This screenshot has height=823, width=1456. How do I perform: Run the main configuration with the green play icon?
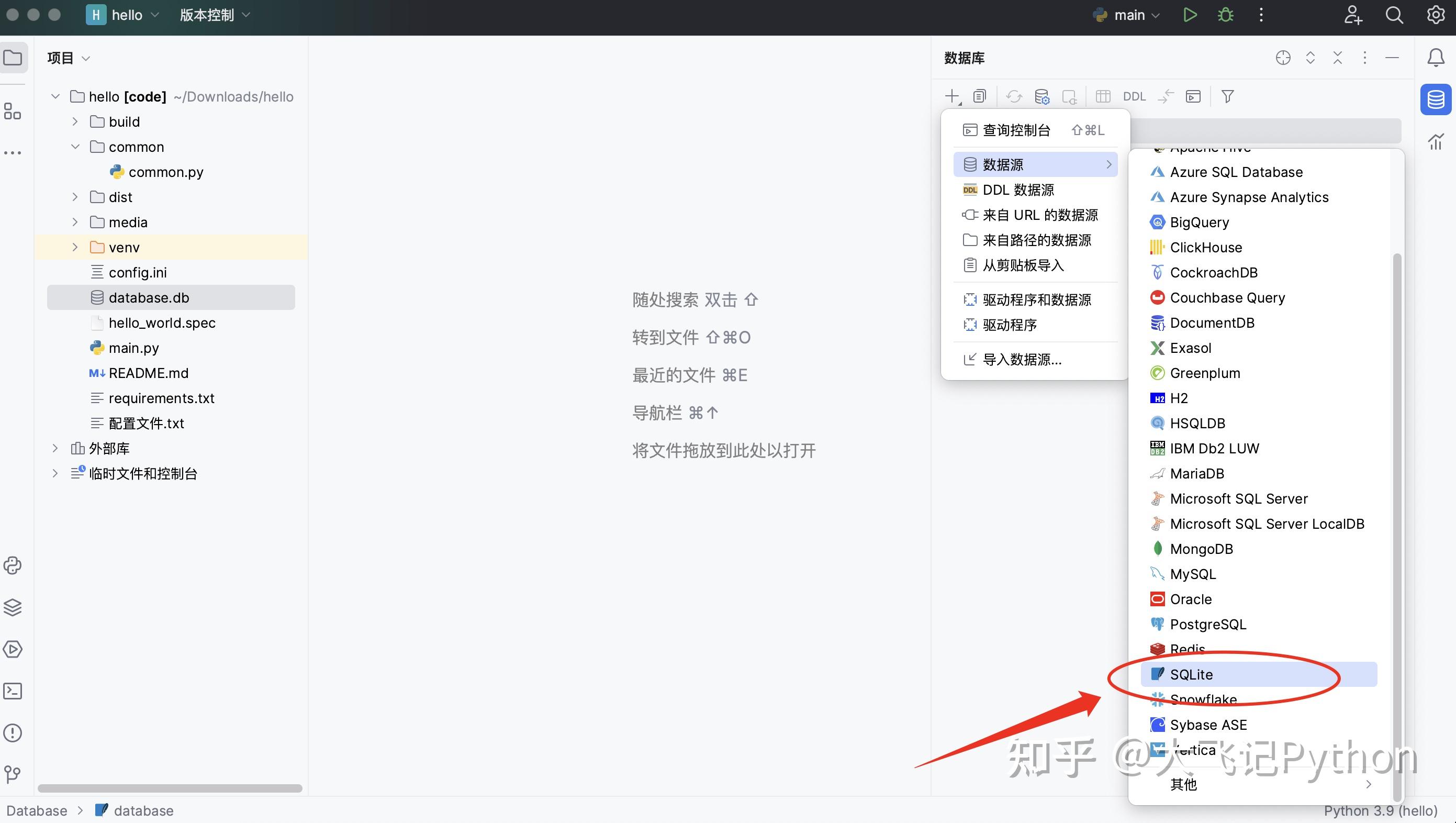[1190, 15]
